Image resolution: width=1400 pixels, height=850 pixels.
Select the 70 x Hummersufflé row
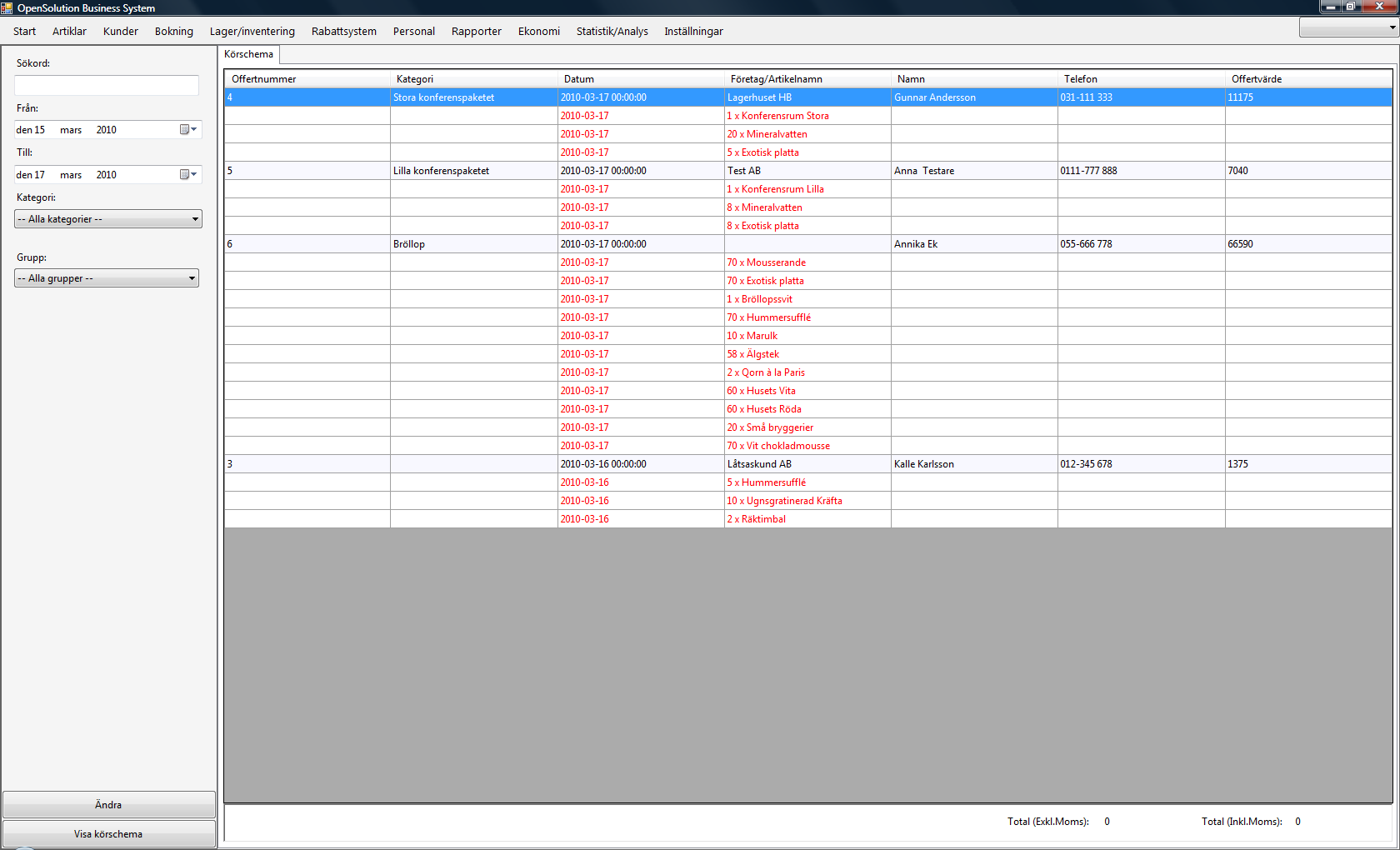[807, 317]
